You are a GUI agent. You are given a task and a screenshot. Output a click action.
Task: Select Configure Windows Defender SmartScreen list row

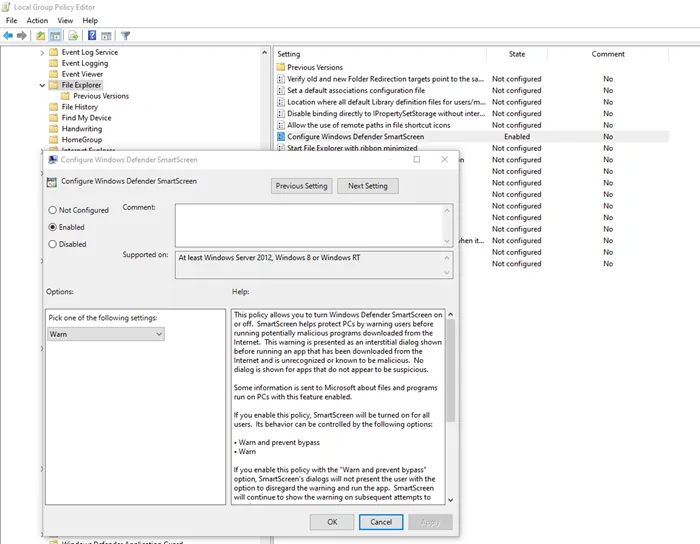472,137
